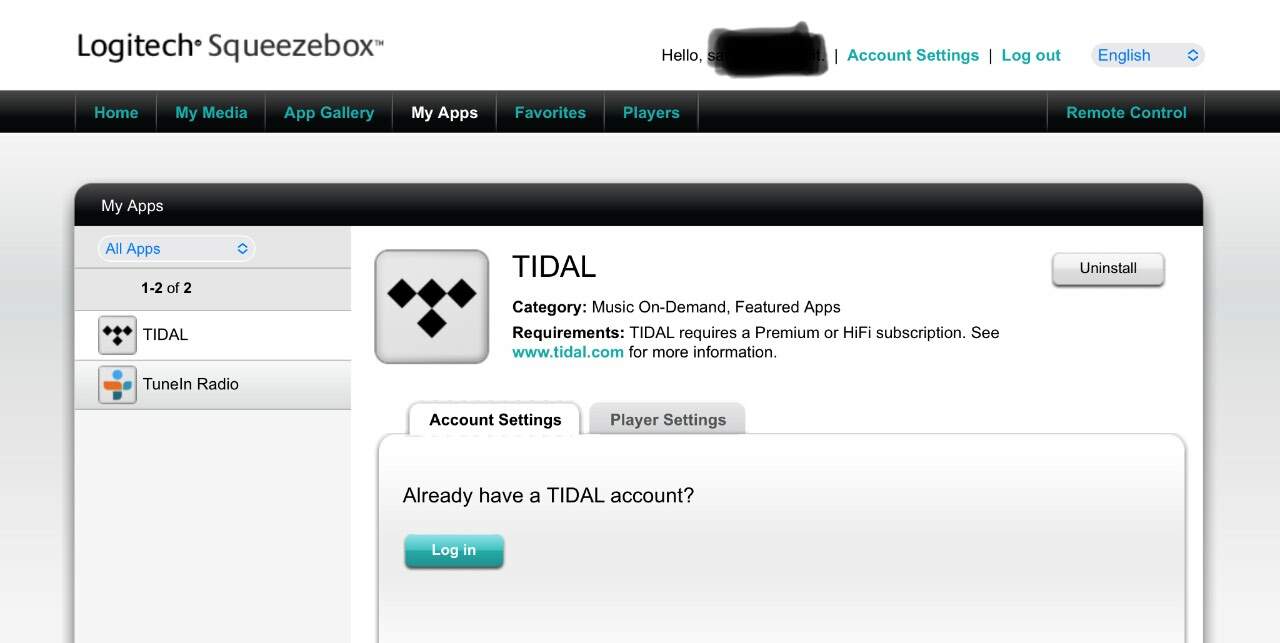Open the English language dropdown
This screenshot has width=1280, height=643.
pyautogui.click(x=1147, y=55)
